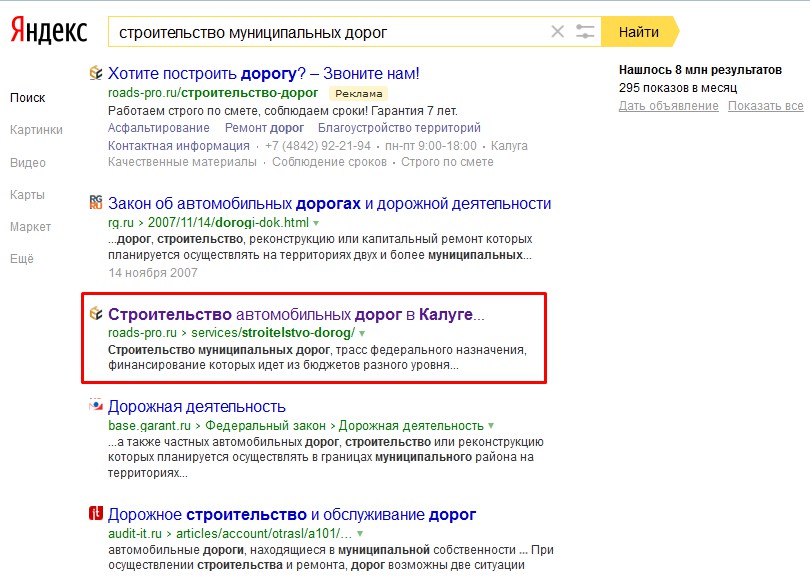Expand options arrow next to rg.ru URL
Screen dimensions: 810x579
[x=316, y=223]
